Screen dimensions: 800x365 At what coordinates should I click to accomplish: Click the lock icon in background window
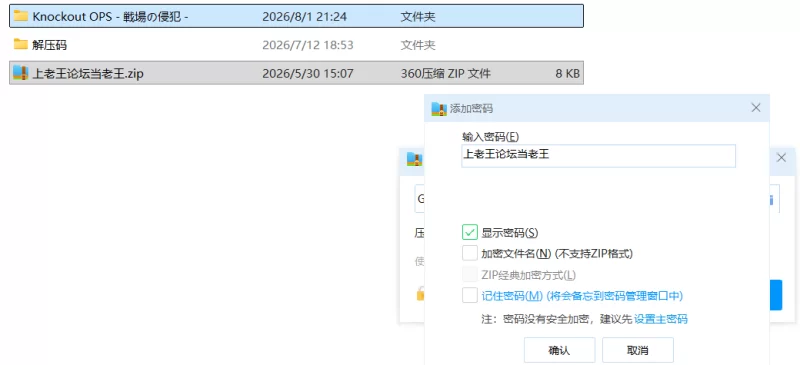pyautogui.click(x=420, y=294)
